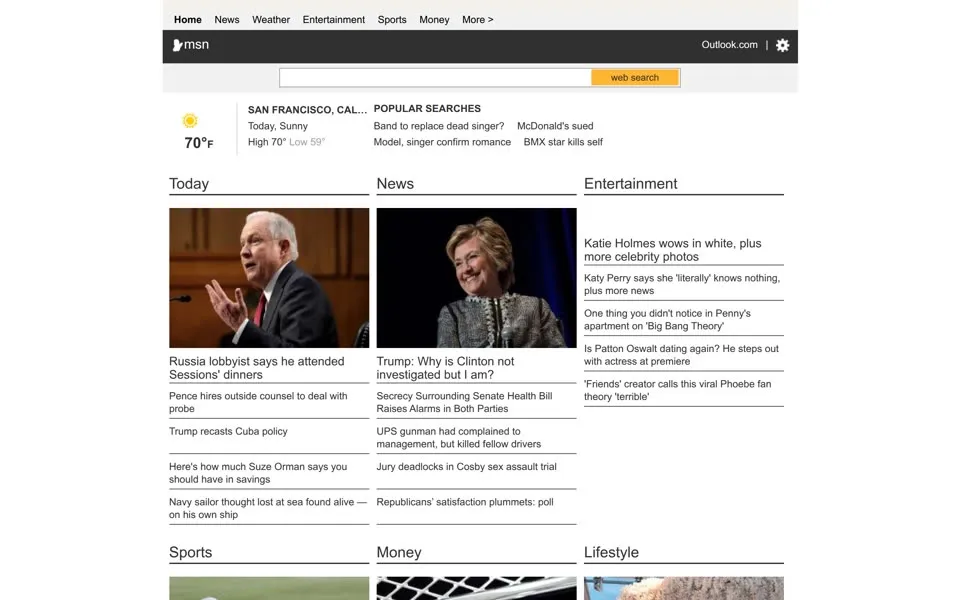Open 'Band to replace dead singer?' search

(439, 126)
